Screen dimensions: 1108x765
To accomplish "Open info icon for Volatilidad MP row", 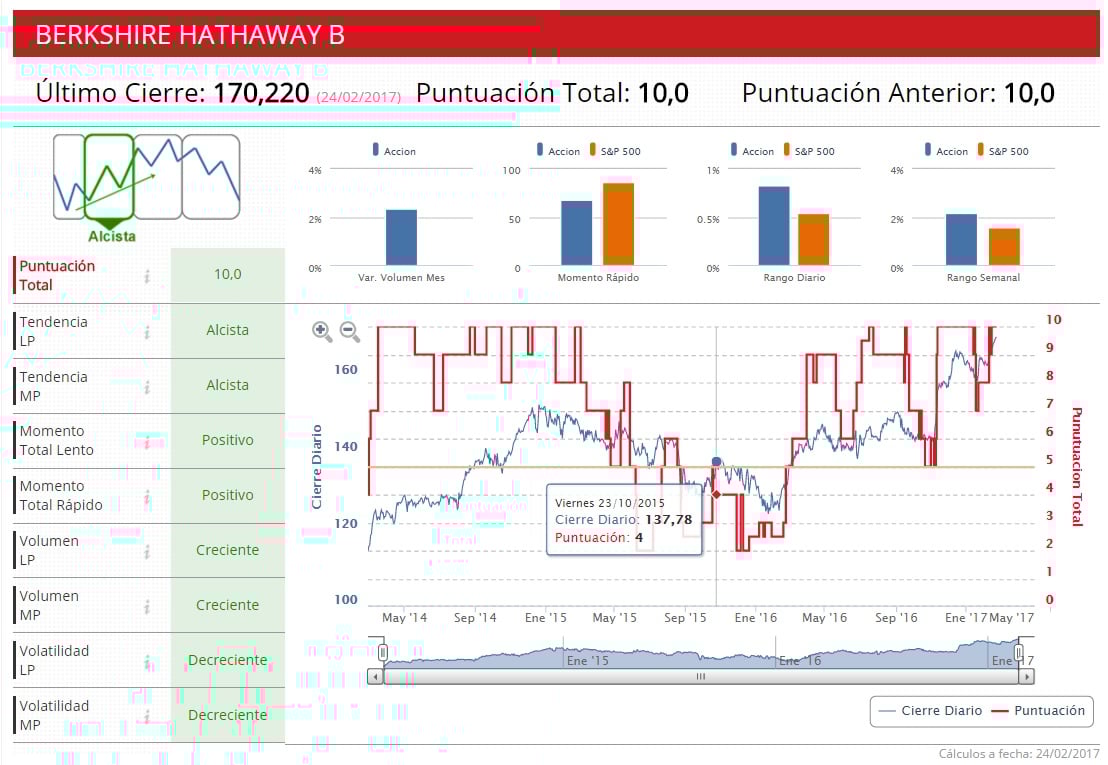I will [x=147, y=717].
